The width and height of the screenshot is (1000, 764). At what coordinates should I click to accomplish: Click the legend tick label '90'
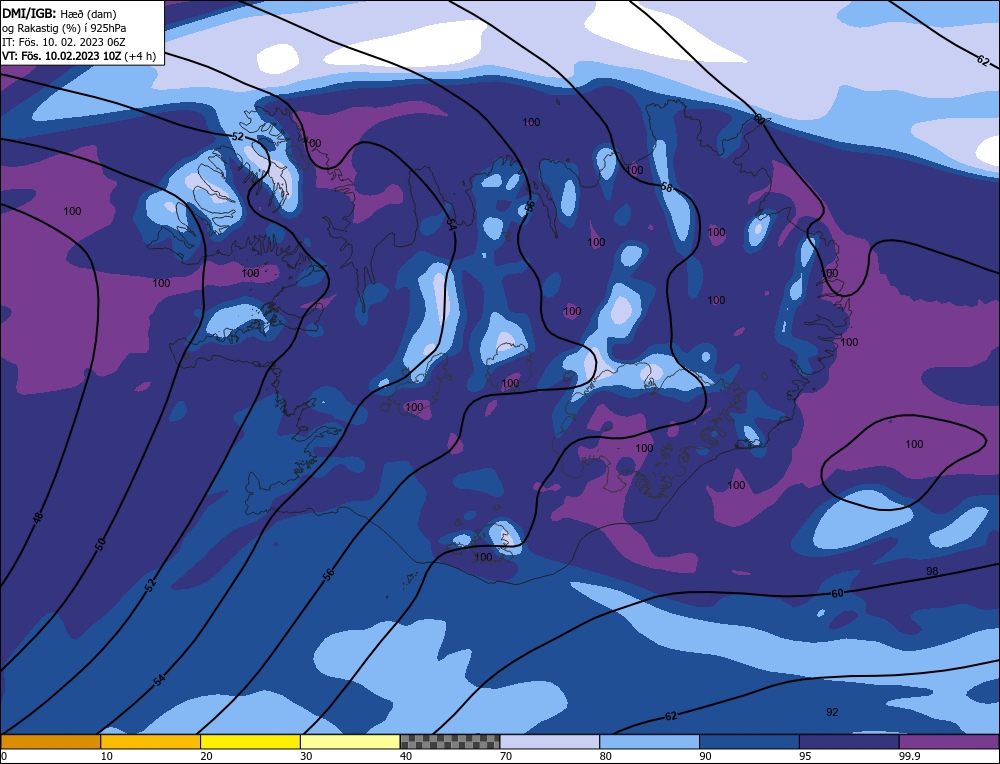705,756
